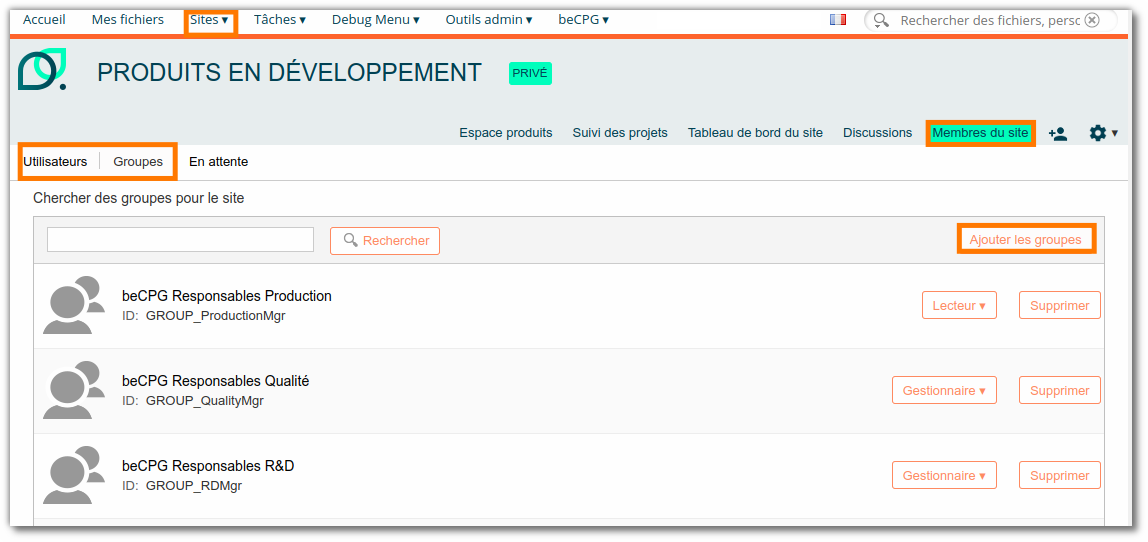Click the PRIVÉ visibility badge
Viewport: 1148px width, 542px height.
tap(530, 73)
